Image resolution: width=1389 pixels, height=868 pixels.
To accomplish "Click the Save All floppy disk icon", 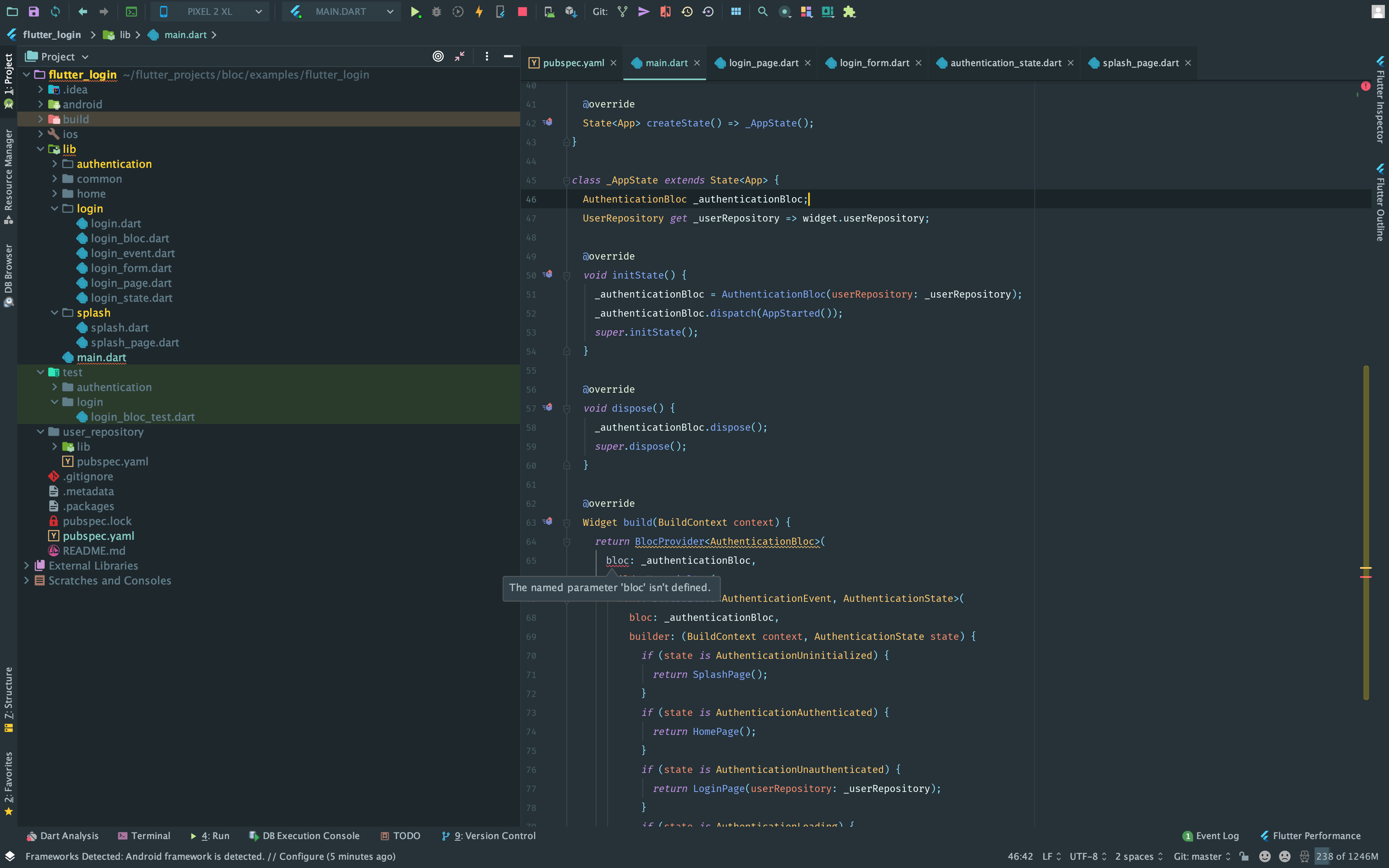I will pyautogui.click(x=34, y=12).
